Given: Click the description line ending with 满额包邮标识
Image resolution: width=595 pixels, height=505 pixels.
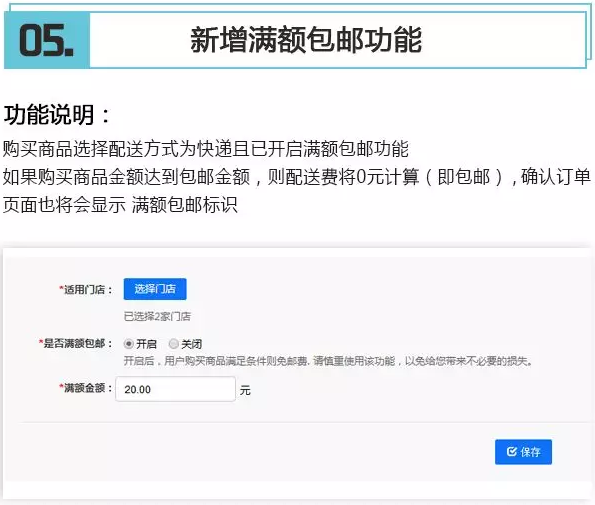Looking at the screenshot, I should [120, 205].
